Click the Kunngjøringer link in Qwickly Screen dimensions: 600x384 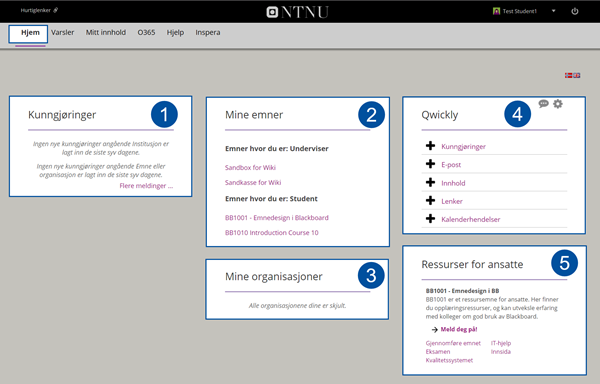pyautogui.click(x=463, y=146)
